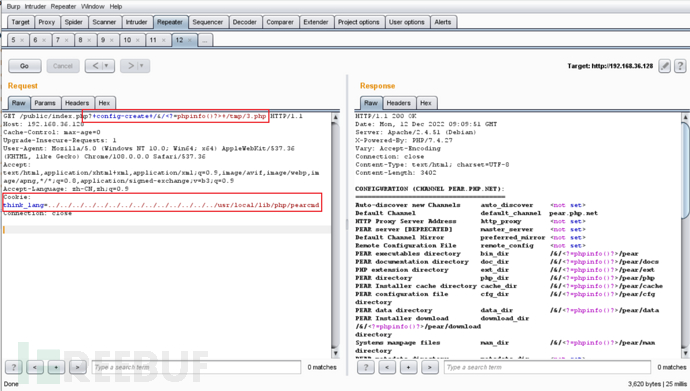The height and width of the screenshot is (391, 690).
Task: Expand the history forward dropdown arrow
Action: coord(141,66)
